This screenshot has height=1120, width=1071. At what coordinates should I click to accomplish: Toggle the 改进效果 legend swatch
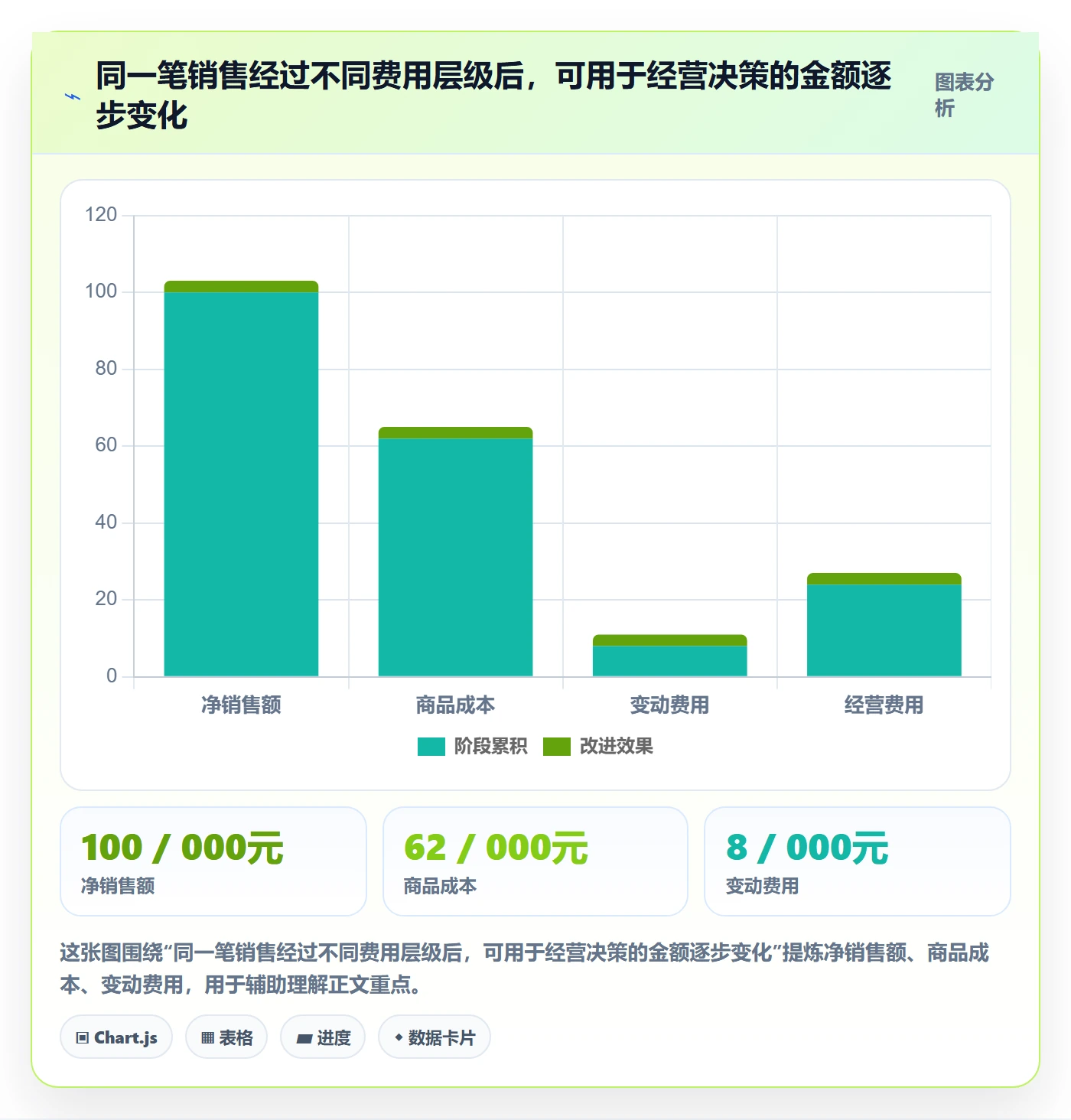click(557, 747)
